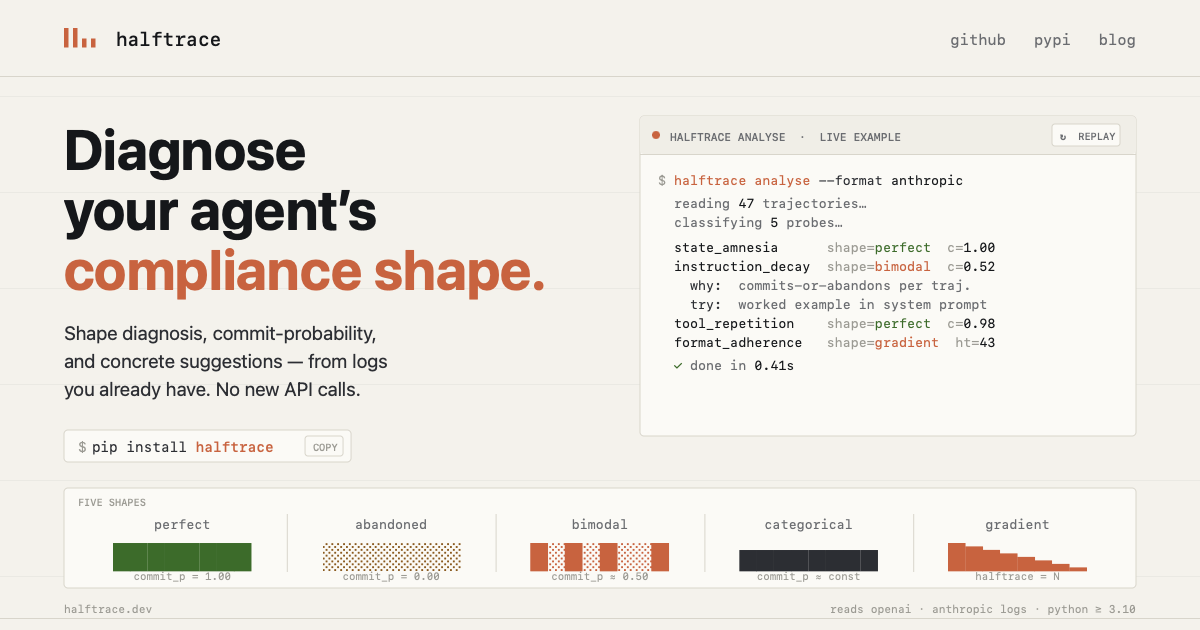
Task: Open the blog link in the header
Action: tap(1117, 40)
